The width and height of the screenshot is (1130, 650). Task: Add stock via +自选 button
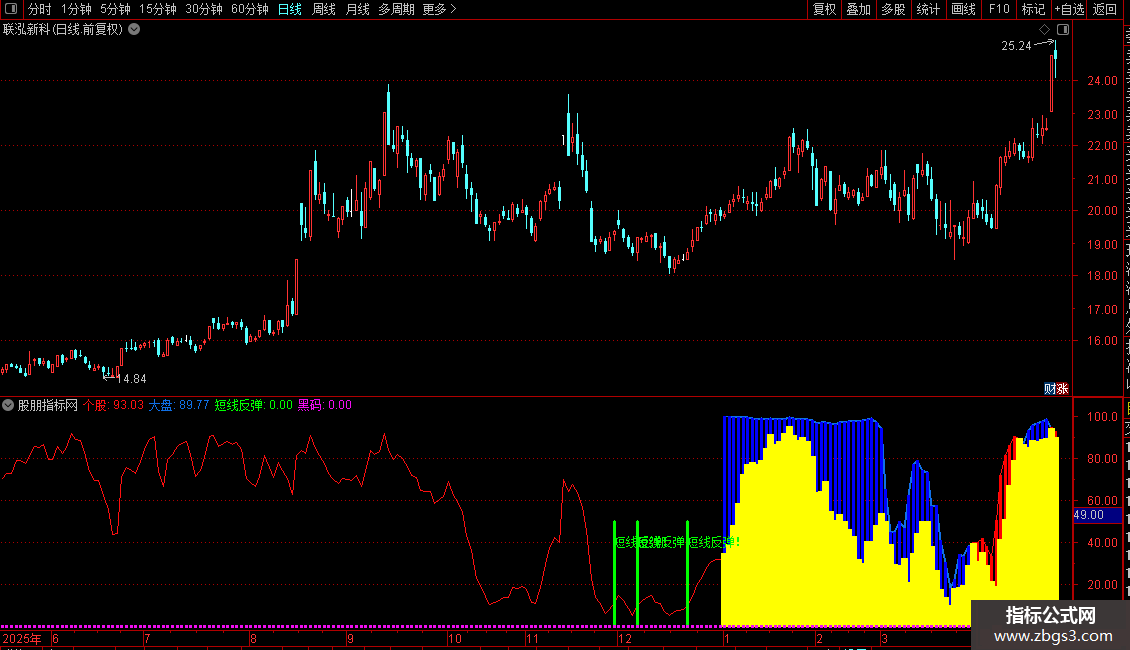click(1069, 9)
